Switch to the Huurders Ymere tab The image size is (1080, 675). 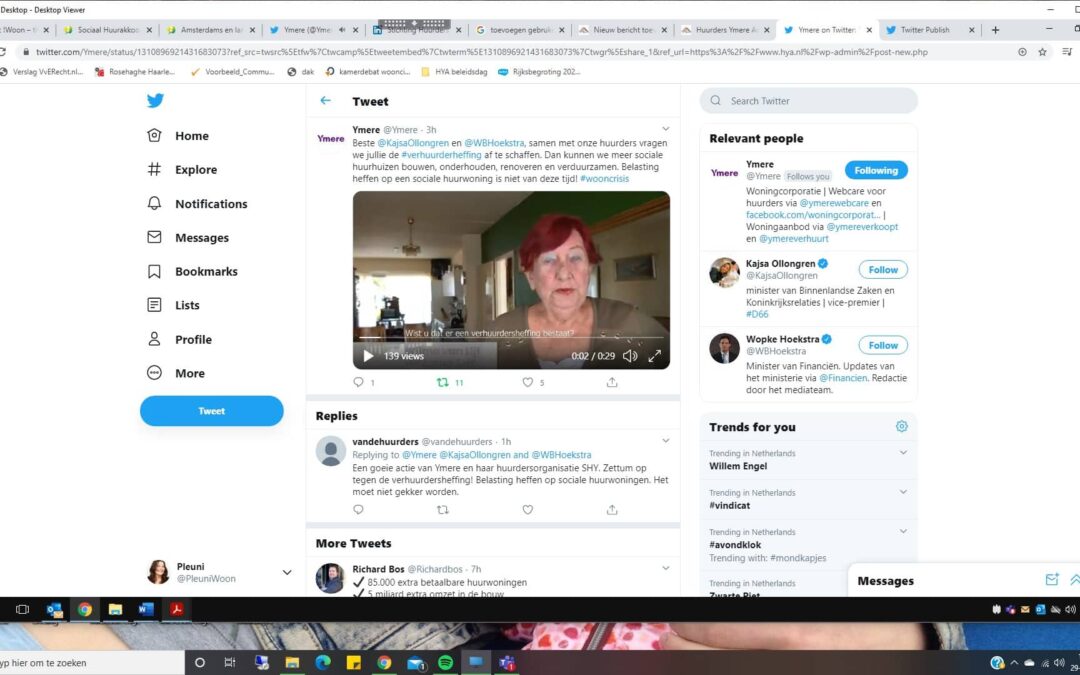tap(726, 30)
